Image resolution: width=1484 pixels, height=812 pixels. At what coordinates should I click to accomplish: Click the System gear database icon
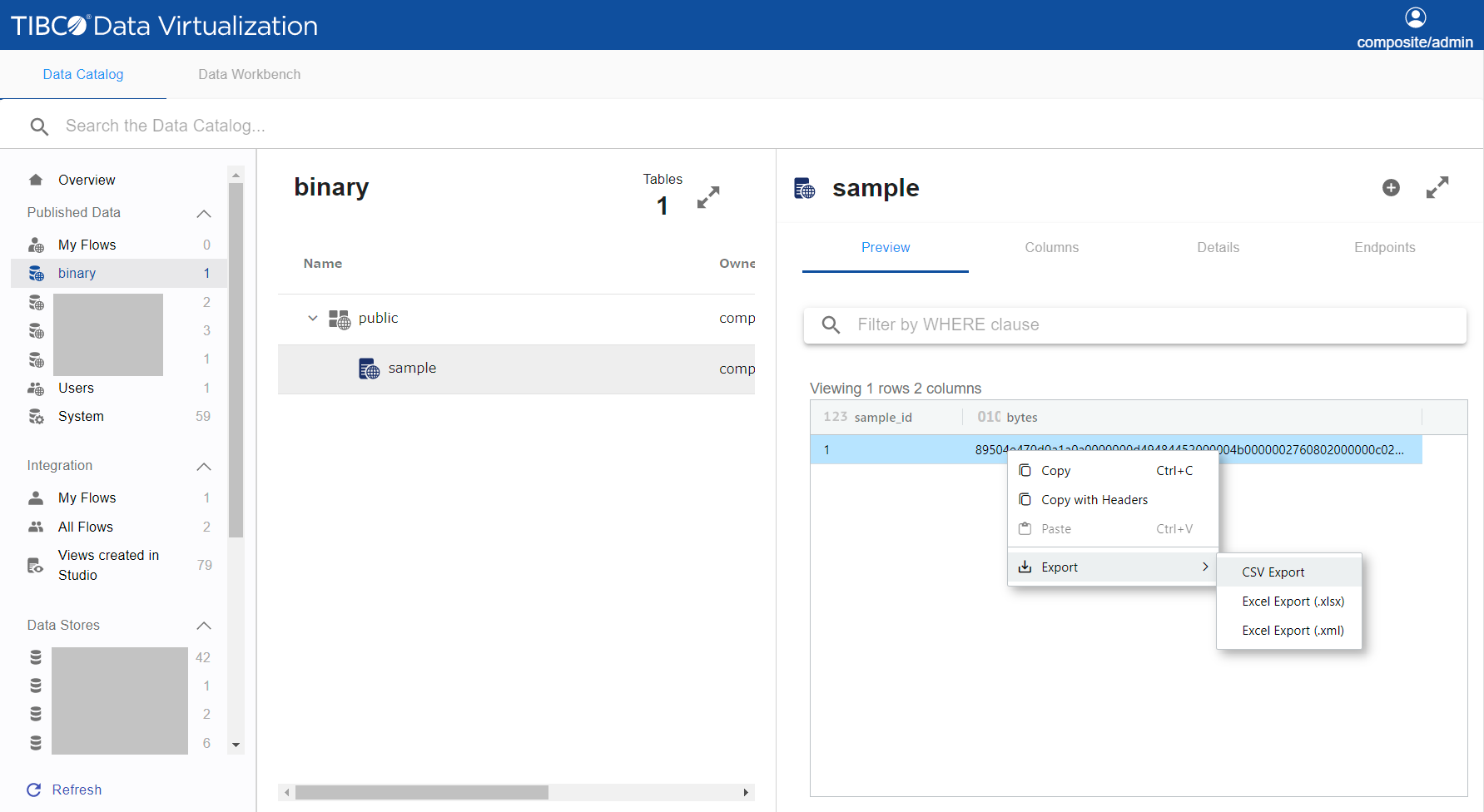[36, 416]
